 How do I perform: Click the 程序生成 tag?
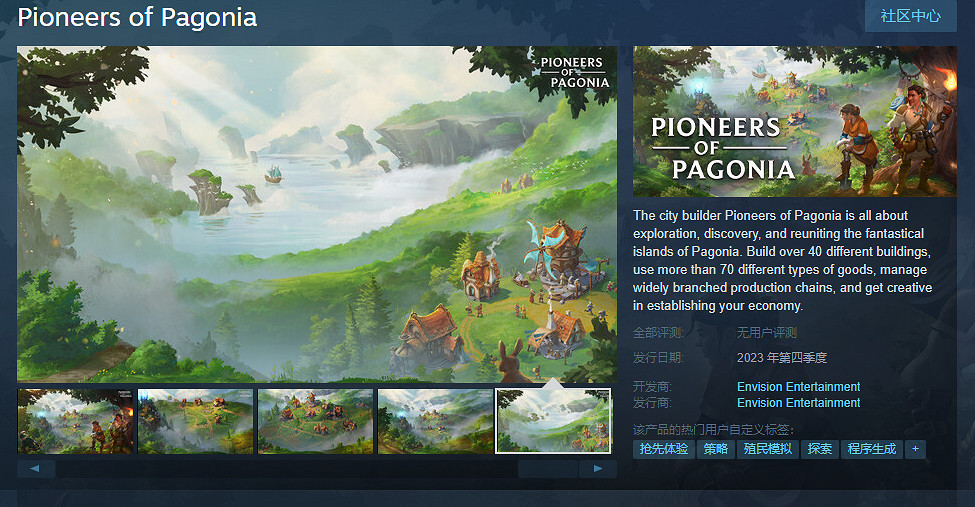tap(872, 449)
